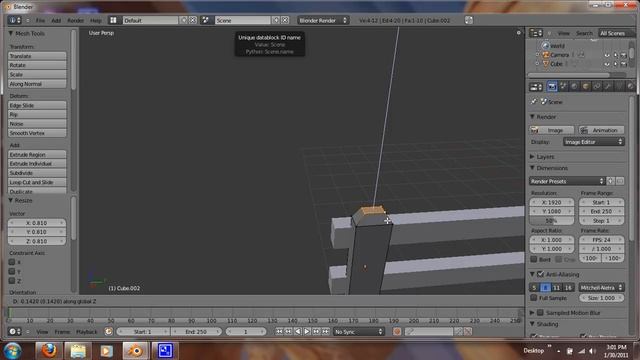Open the Display Image Editor dropdown

click(x=593, y=142)
